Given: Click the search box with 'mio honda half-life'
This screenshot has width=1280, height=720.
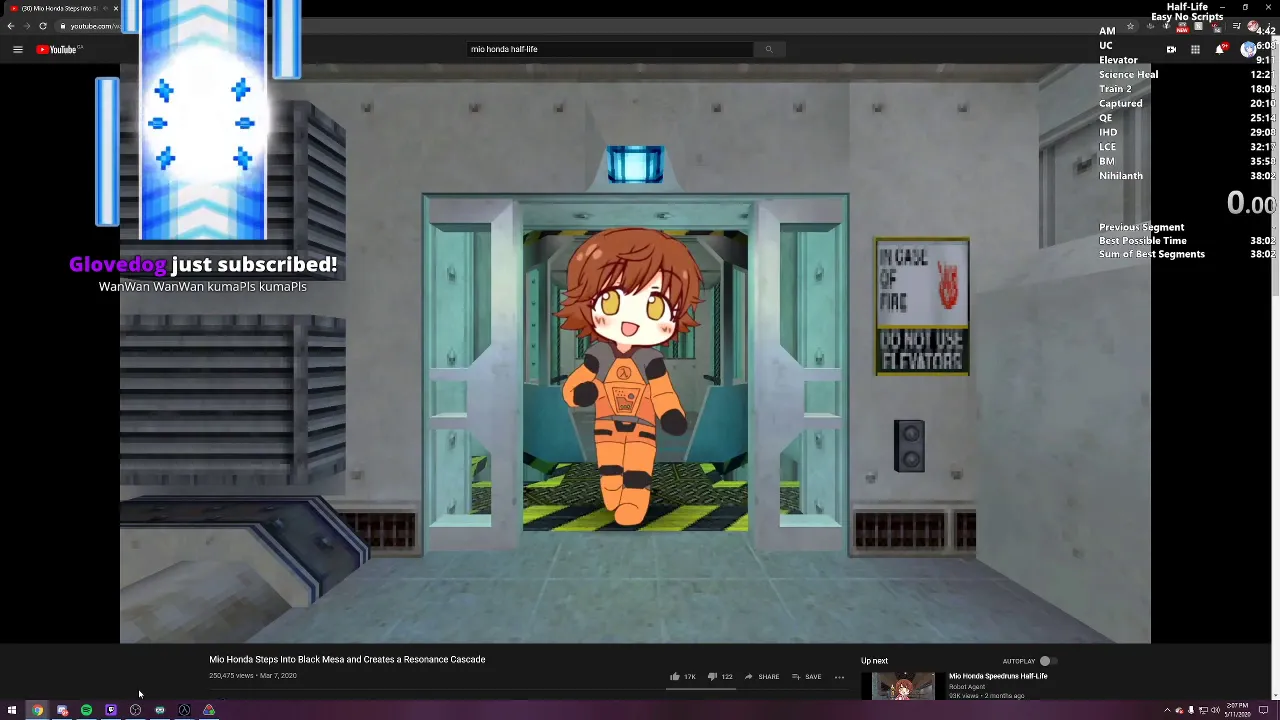Looking at the screenshot, I should tap(610, 49).
